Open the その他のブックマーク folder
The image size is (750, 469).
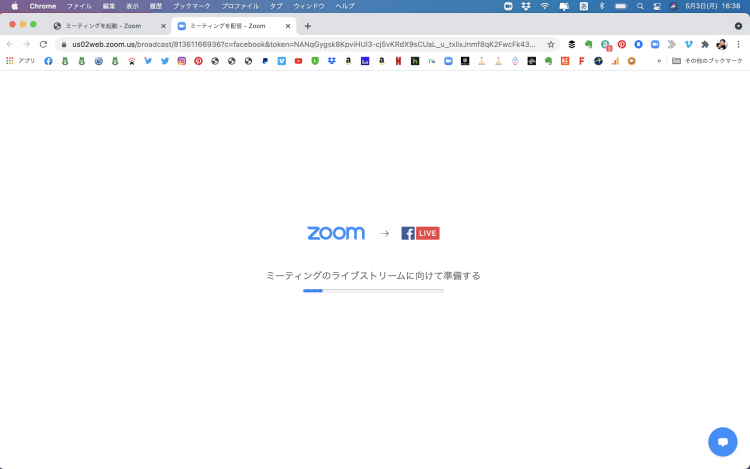pyautogui.click(x=707, y=61)
